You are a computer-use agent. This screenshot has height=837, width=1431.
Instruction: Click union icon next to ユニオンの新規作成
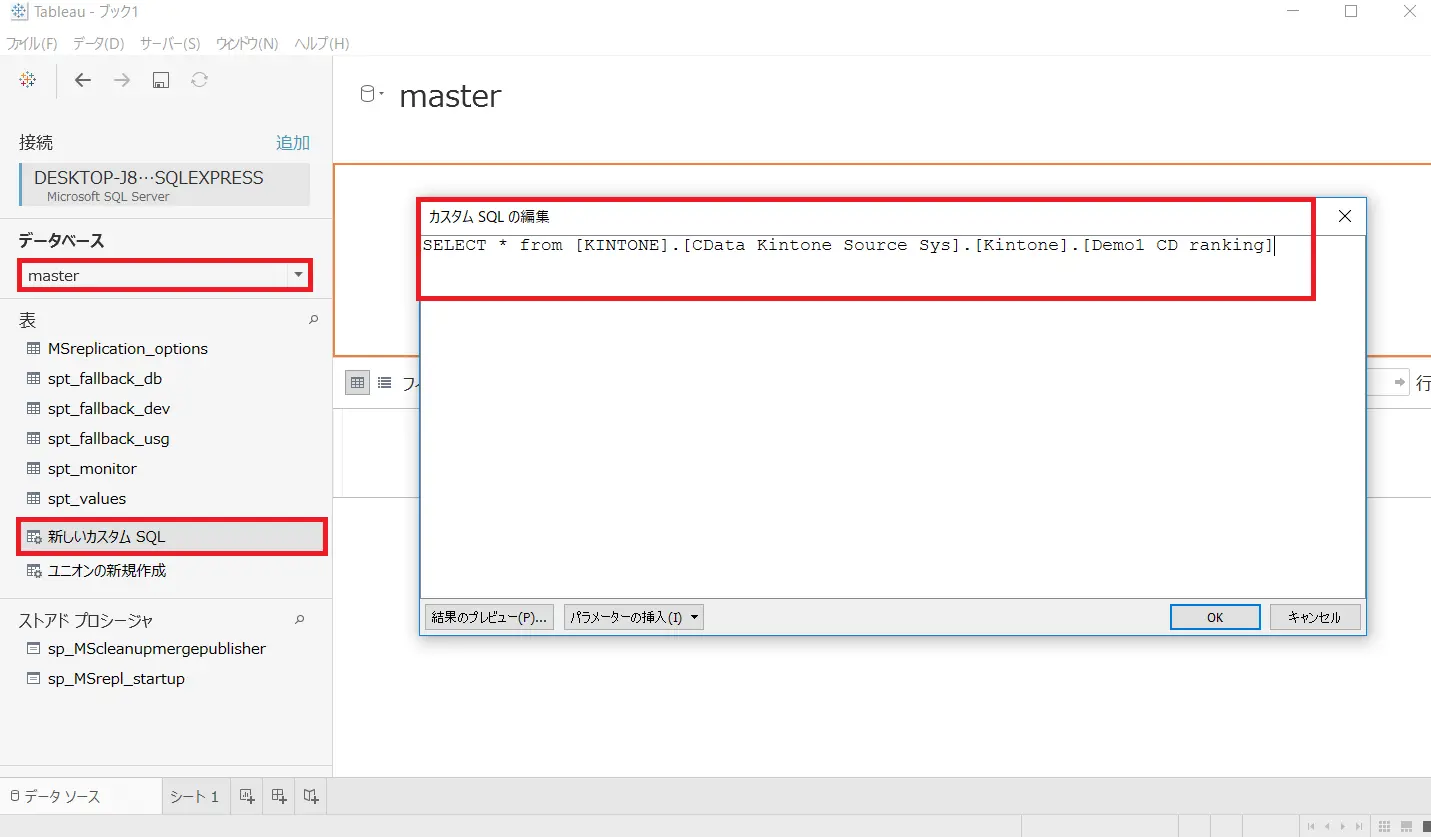[x=33, y=571]
